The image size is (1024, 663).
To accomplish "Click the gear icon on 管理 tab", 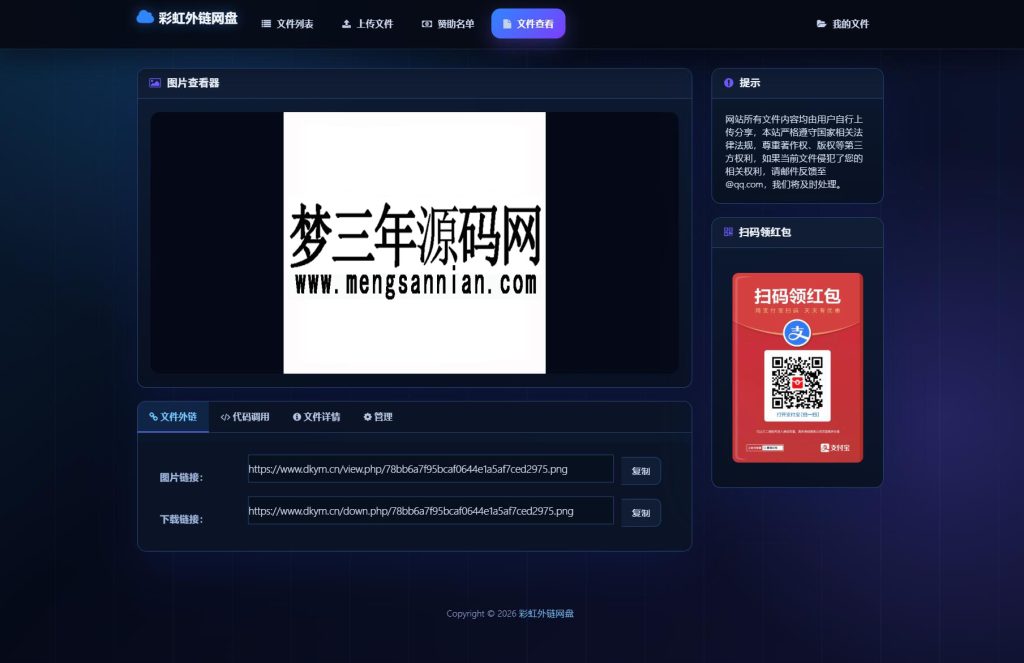I will [x=368, y=417].
